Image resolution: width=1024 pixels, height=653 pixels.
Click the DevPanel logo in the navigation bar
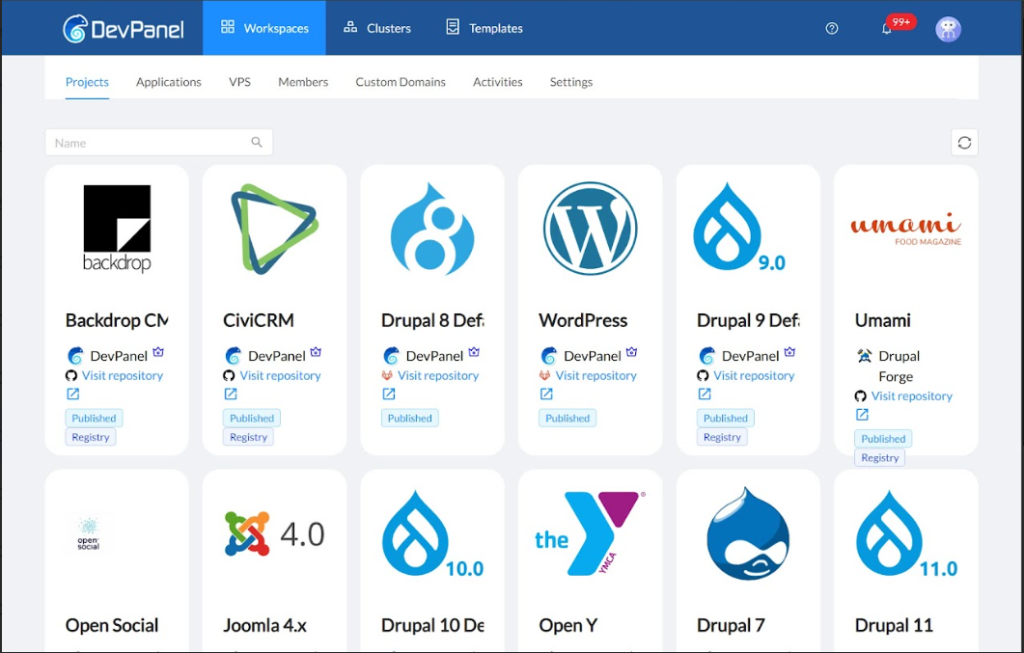coord(122,28)
